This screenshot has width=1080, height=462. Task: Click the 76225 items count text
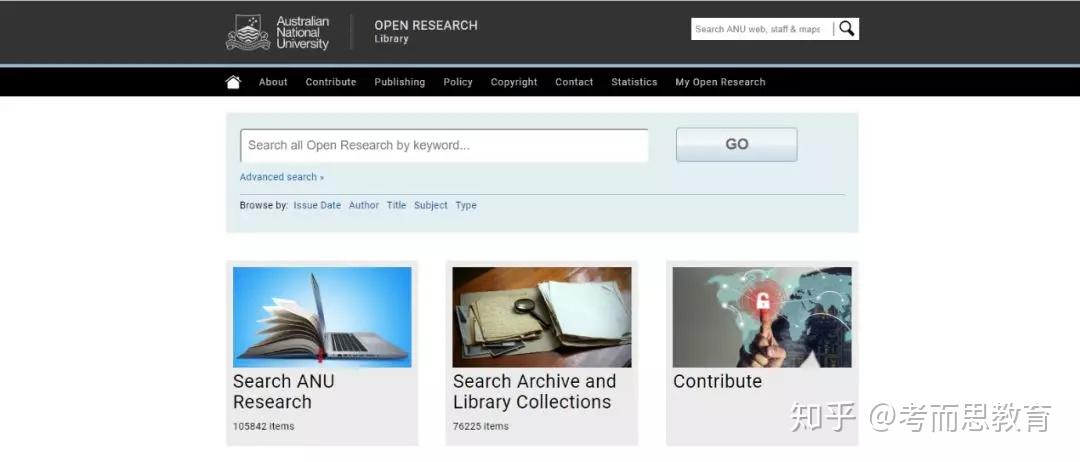pos(481,426)
